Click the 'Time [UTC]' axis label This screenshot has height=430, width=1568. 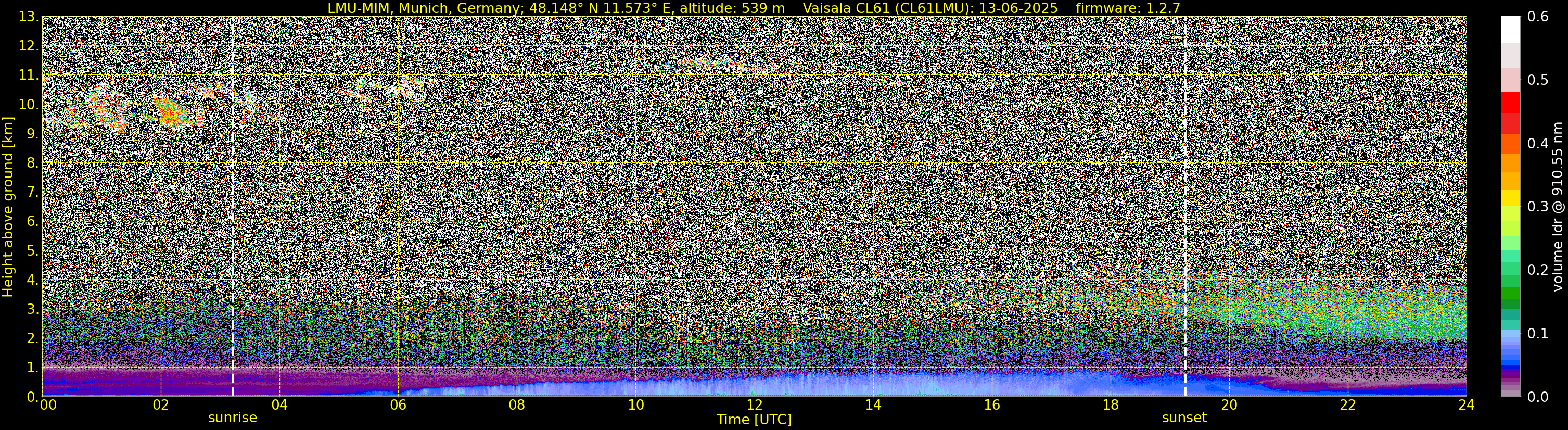754,420
